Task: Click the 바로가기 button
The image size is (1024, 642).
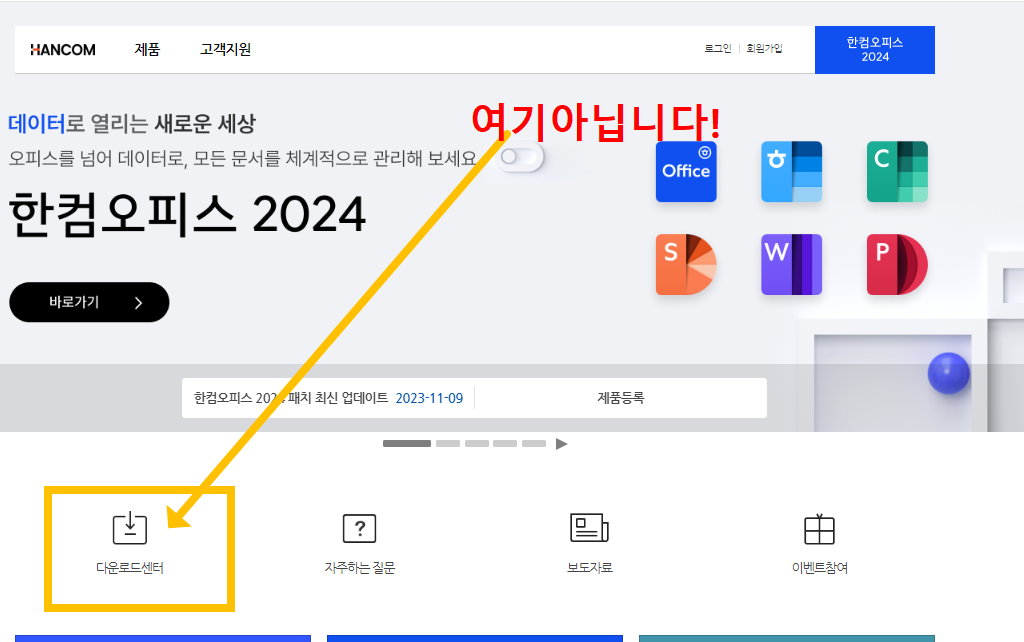Action: pos(88,301)
